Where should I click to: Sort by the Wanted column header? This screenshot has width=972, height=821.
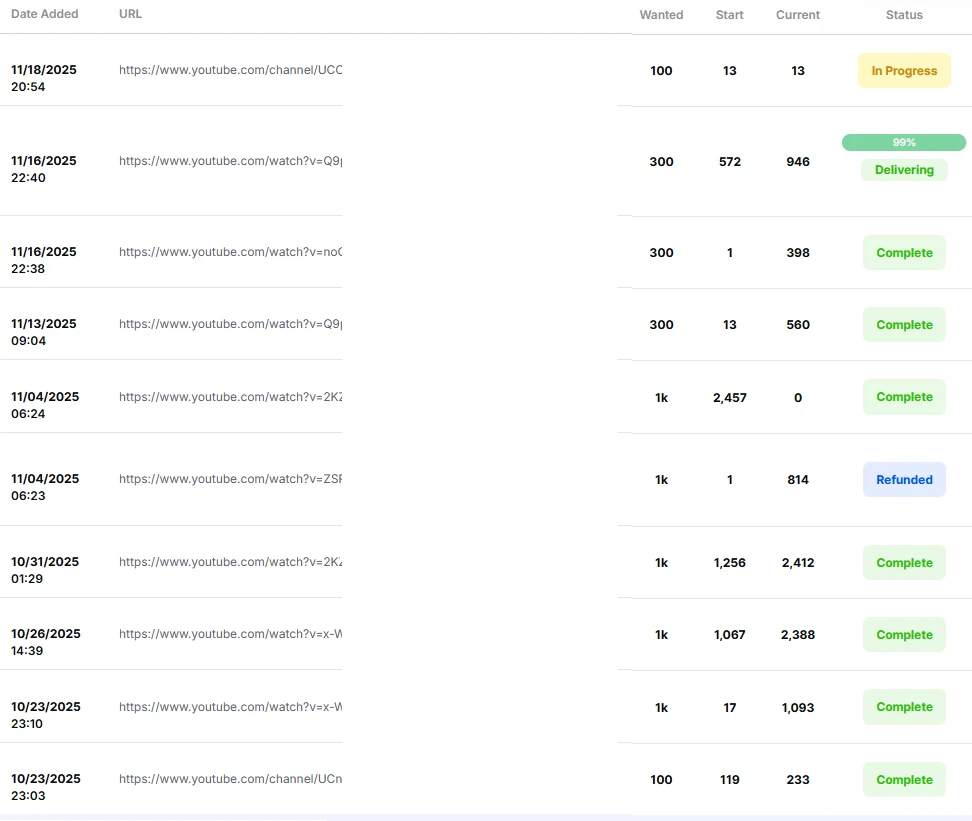pos(661,15)
